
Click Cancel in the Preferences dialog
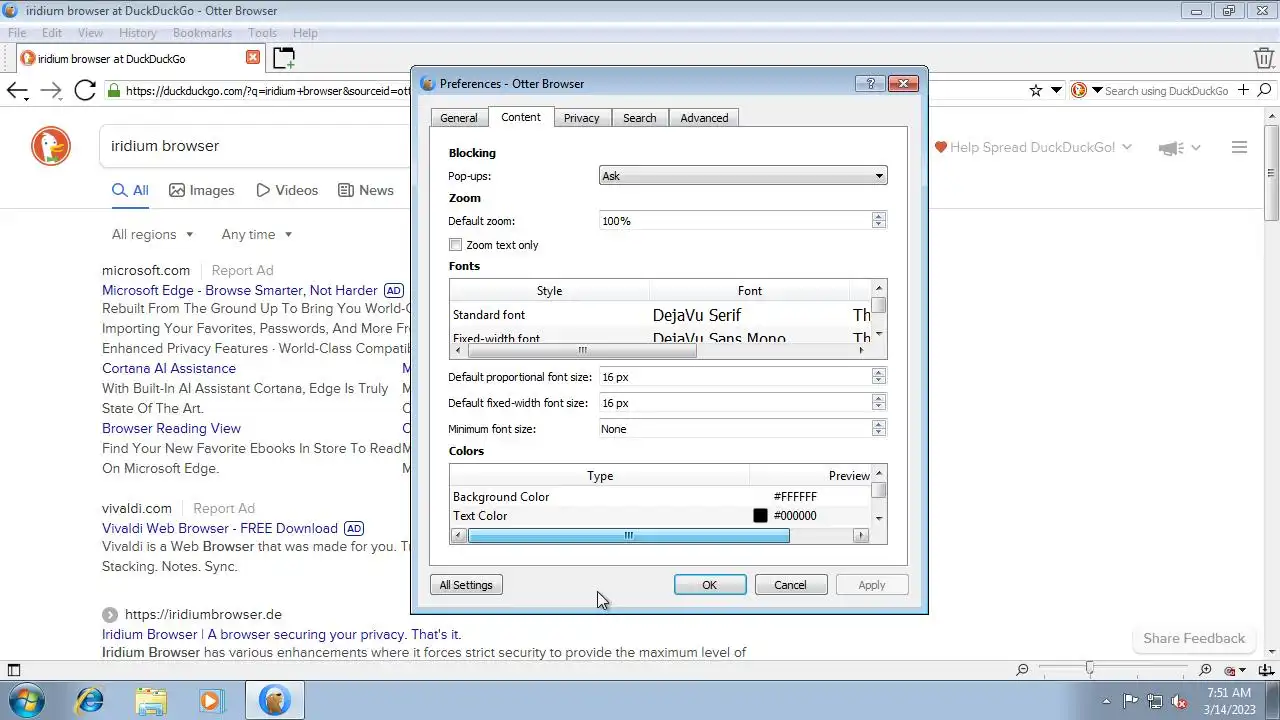[x=790, y=585]
